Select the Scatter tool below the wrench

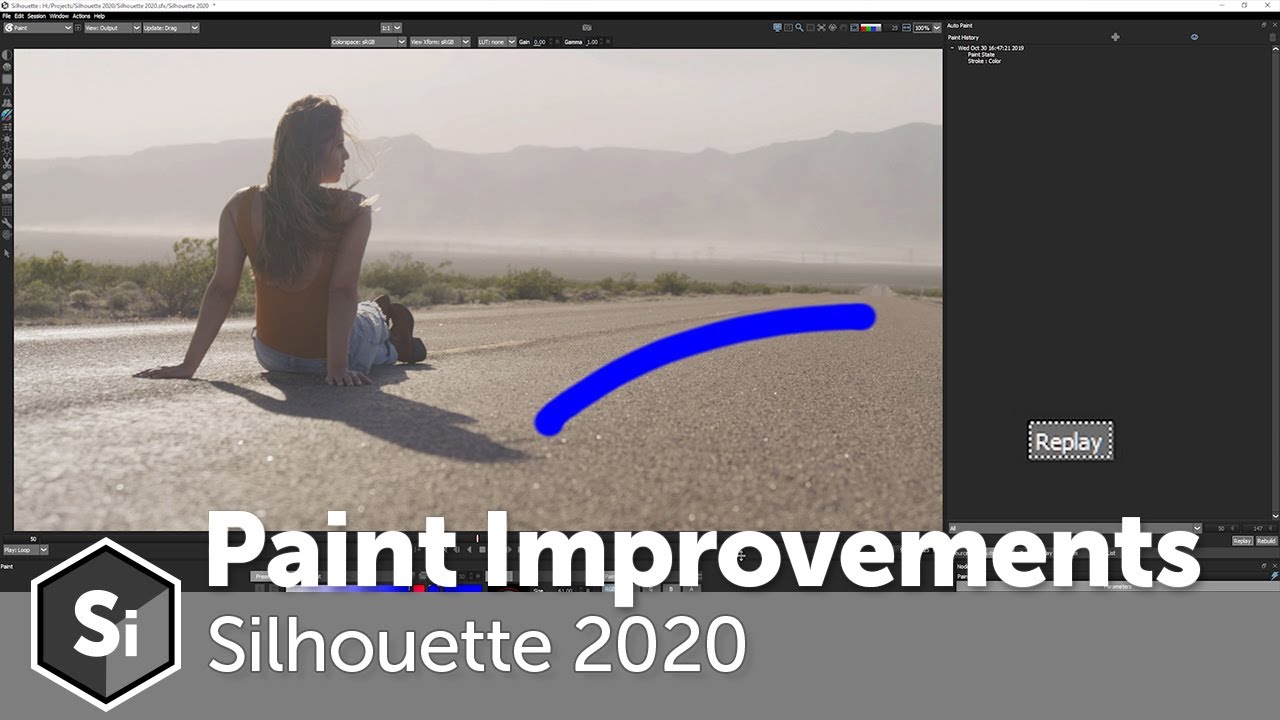click(x=7, y=236)
